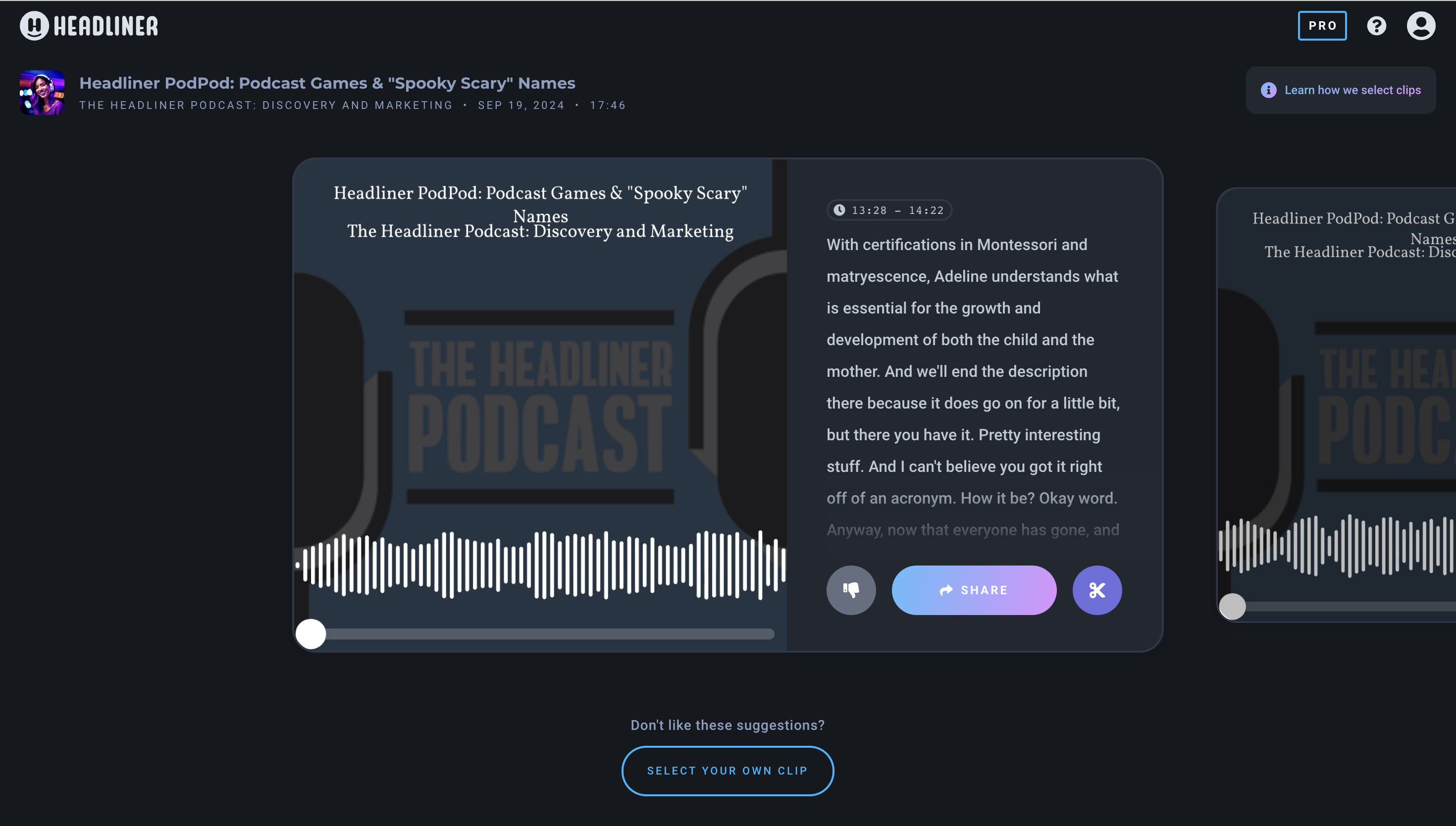Open the episode title 'Headliner PodPod' link
Viewport: 1456px width, 826px height.
click(x=327, y=83)
